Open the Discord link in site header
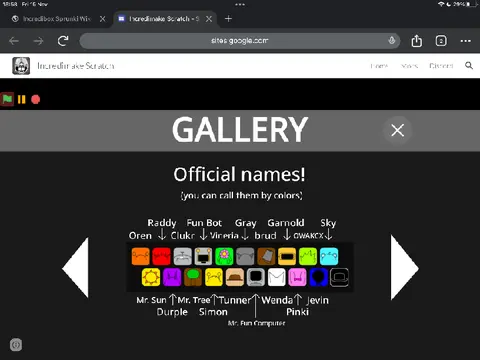Image resolution: width=480 pixels, height=360 pixels. point(441,66)
